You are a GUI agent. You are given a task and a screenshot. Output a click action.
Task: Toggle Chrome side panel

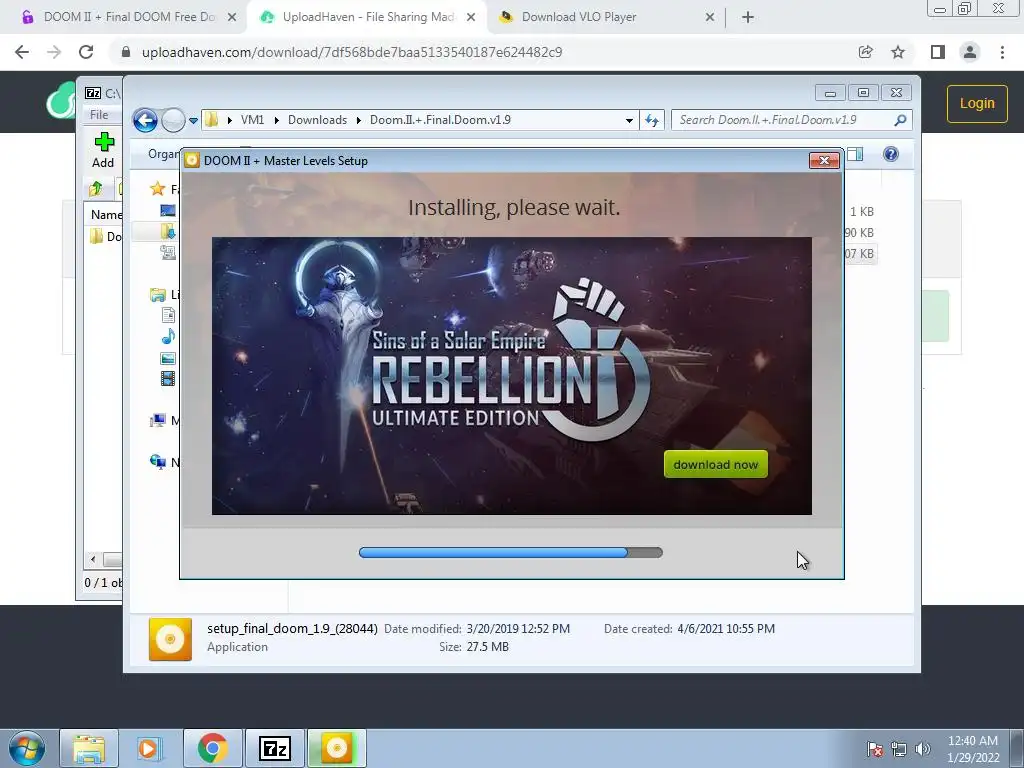[x=938, y=52]
